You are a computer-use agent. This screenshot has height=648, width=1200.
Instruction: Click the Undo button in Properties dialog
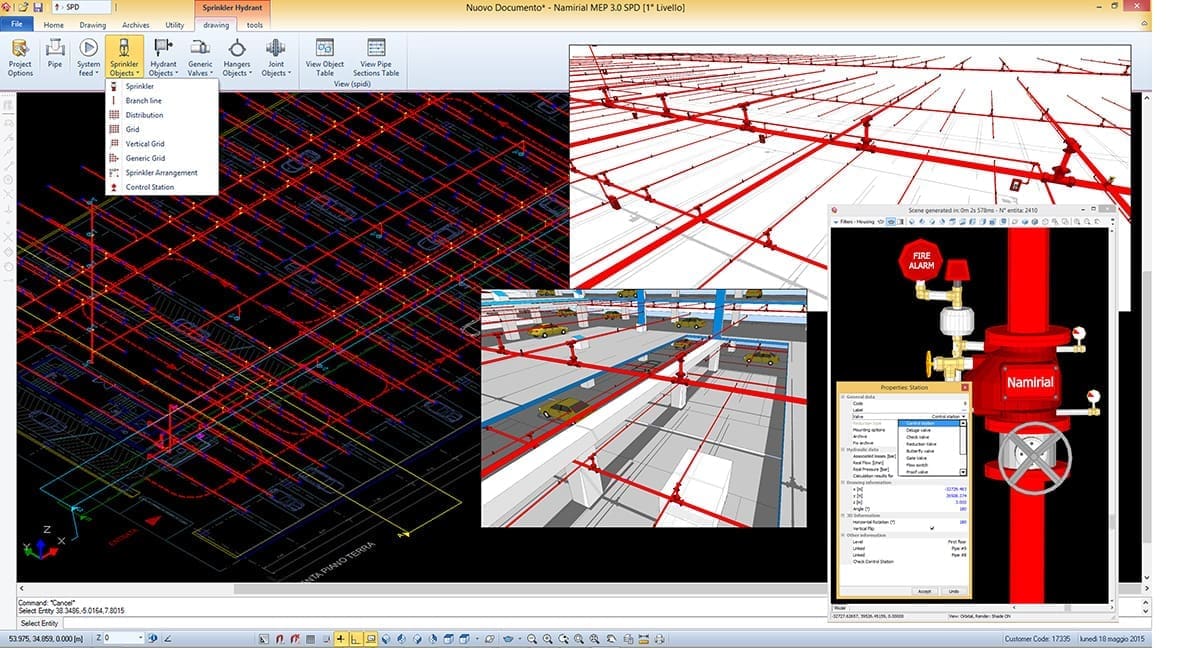pos(953,591)
